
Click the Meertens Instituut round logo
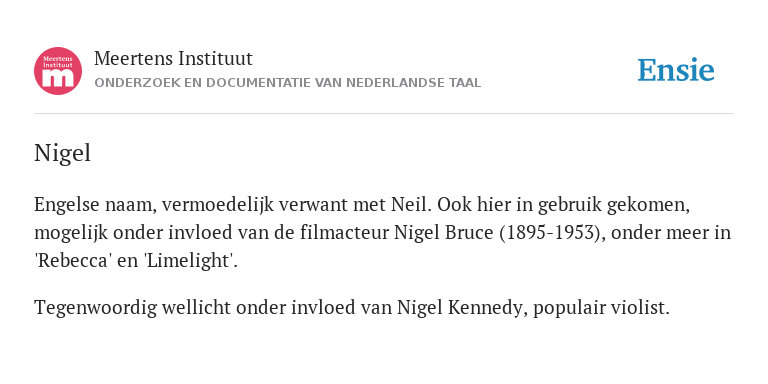coord(58,71)
